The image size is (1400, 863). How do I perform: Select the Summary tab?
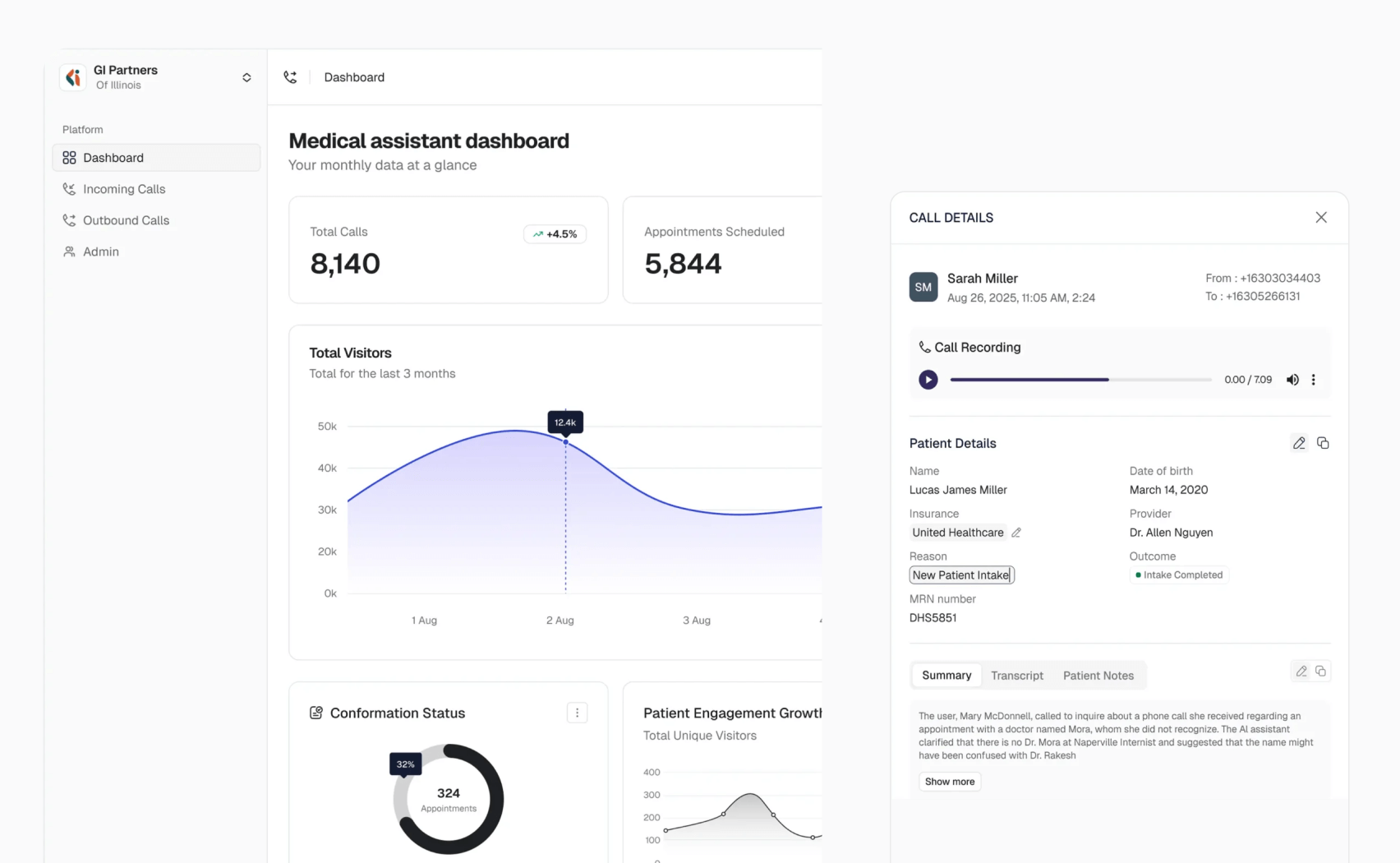[946, 676]
